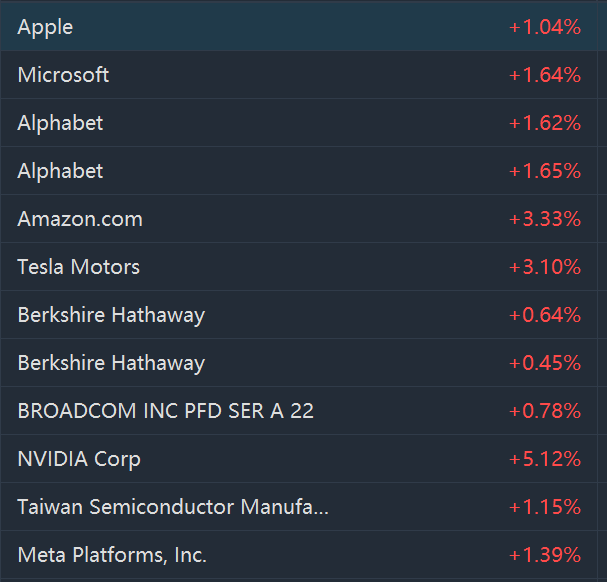Select the Alphabet row showing +1.62%
Screen dimensions: 607x582
pyautogui.click(x=60, y=123)
